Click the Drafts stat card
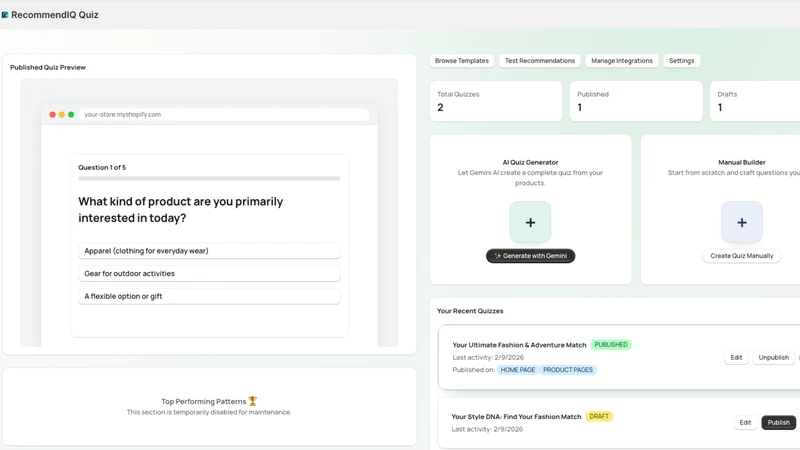Image resolution: width=800 pixels, height=450 pixels. pyautogui.click(x=755, y=101)
